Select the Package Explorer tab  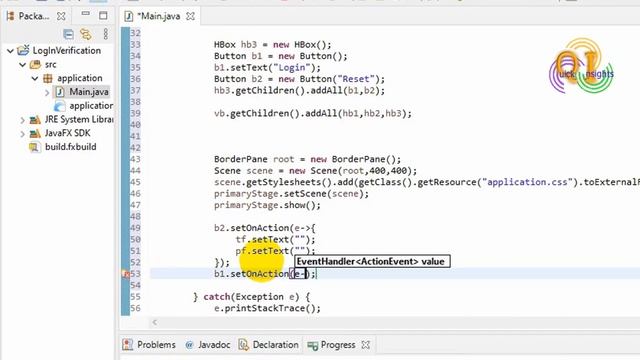(x=33, y=16)
